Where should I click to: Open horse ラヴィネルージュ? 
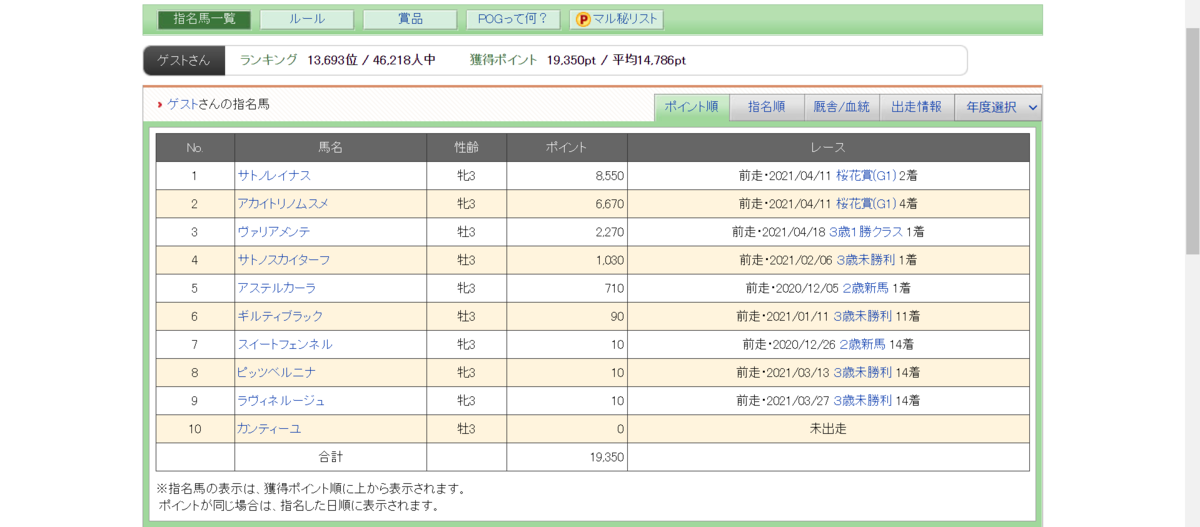point(281,400)
